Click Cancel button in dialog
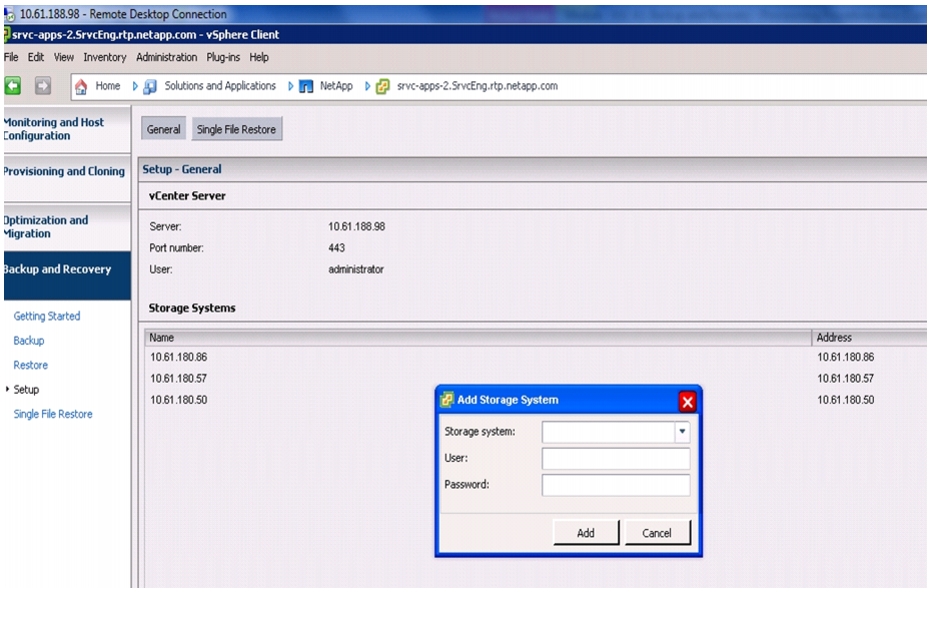929x625 pixels. click(657, 533)
